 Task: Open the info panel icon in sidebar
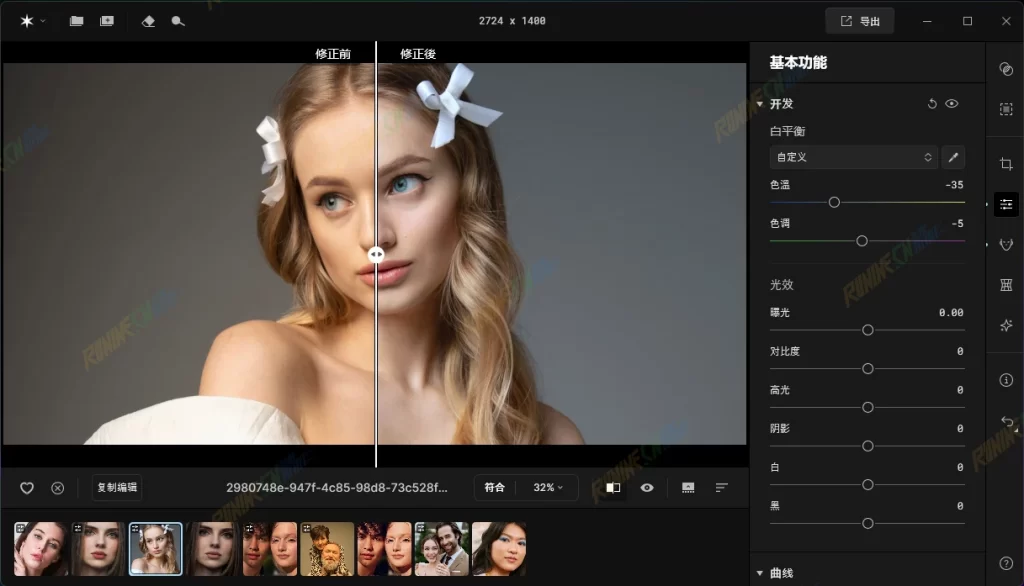coord(1006,380)
